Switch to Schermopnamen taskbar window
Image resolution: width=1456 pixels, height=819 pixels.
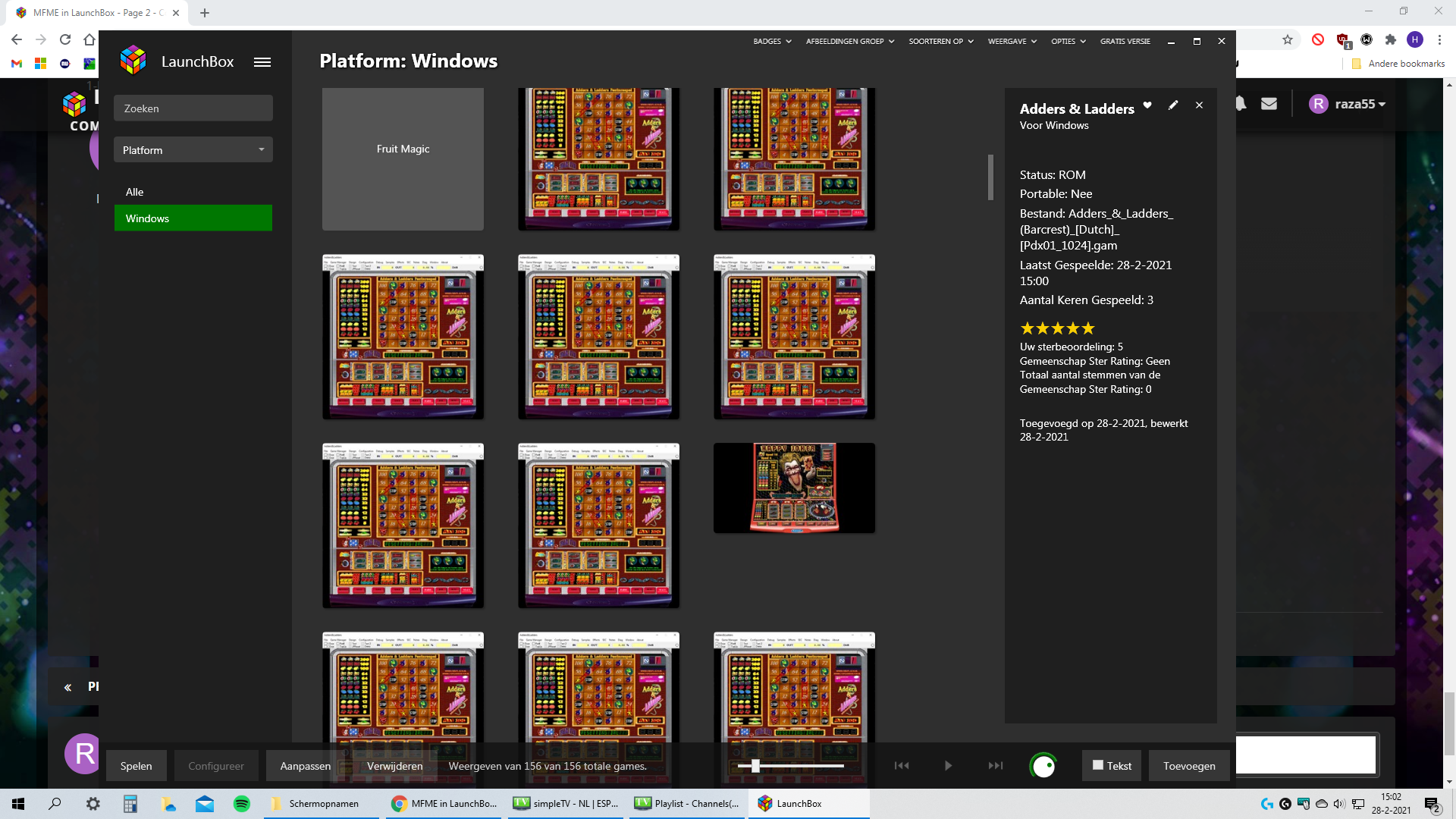(x=322, y=804)
